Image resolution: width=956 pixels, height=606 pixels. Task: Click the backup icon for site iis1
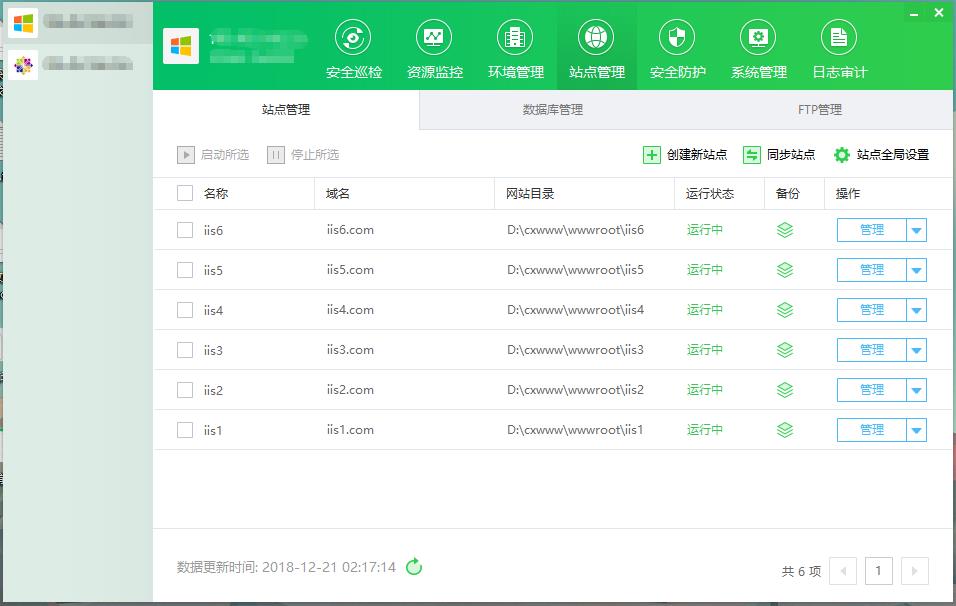click(785, 429)
